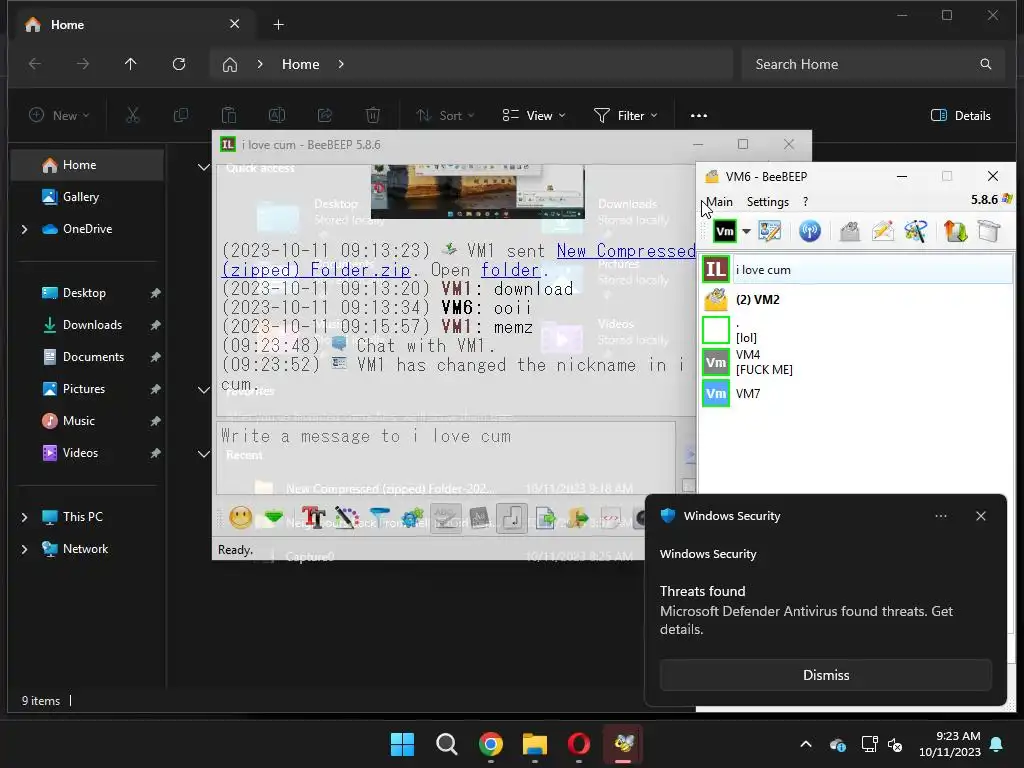The image size is (1024, 768).
Task: Open the View dropdown
Action: [534, 116]
